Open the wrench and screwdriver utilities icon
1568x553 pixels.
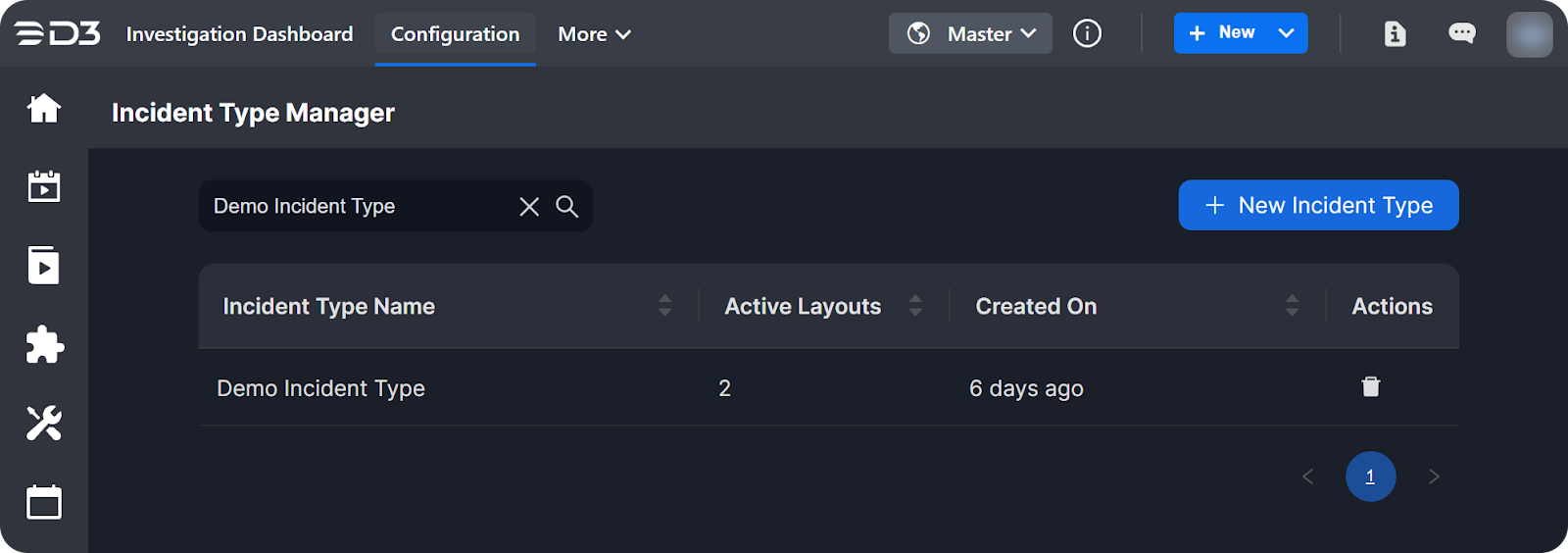pyautogui.click(x=44, y=424)
